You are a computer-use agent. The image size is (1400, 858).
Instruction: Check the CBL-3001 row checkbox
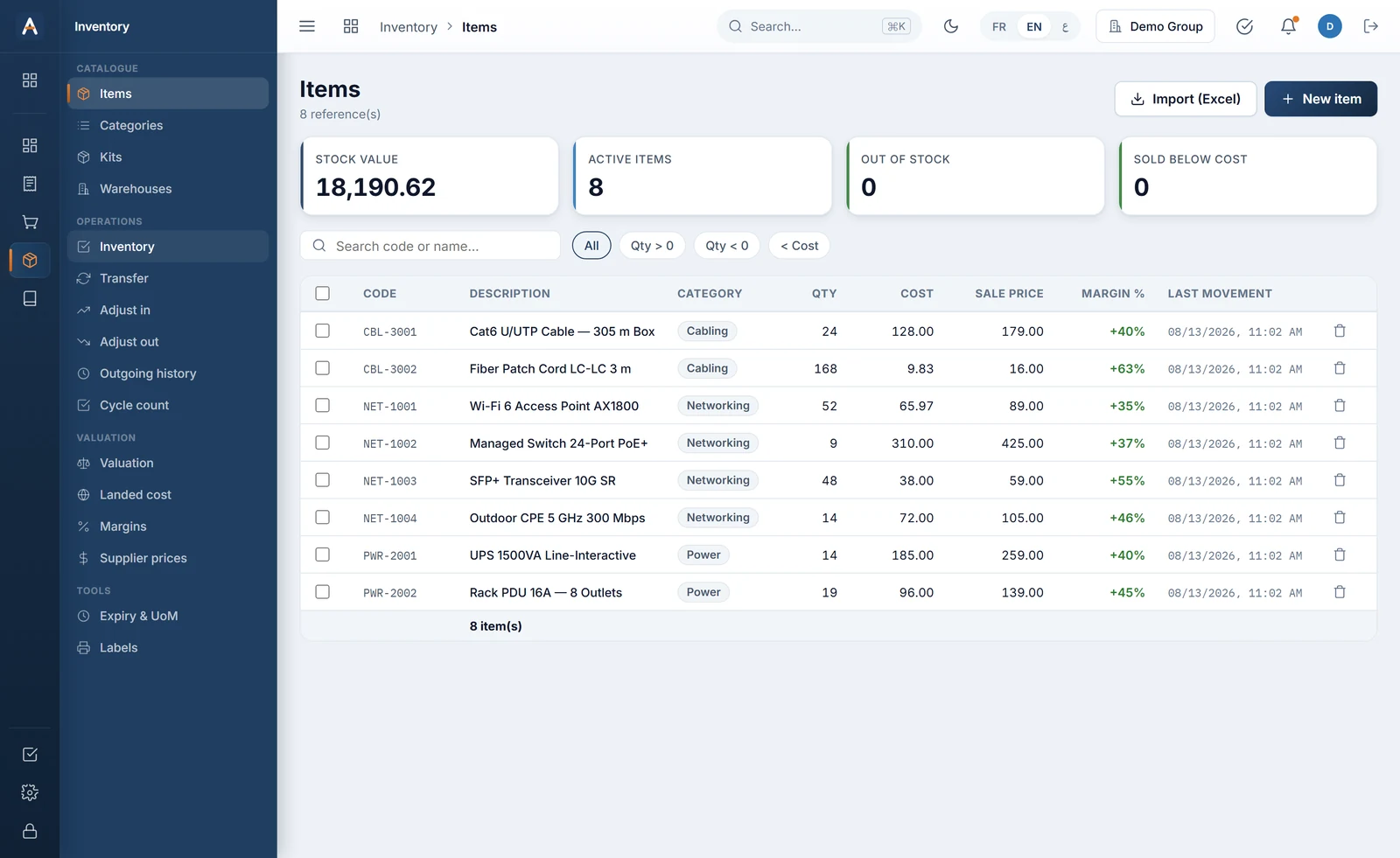(323, 331)
